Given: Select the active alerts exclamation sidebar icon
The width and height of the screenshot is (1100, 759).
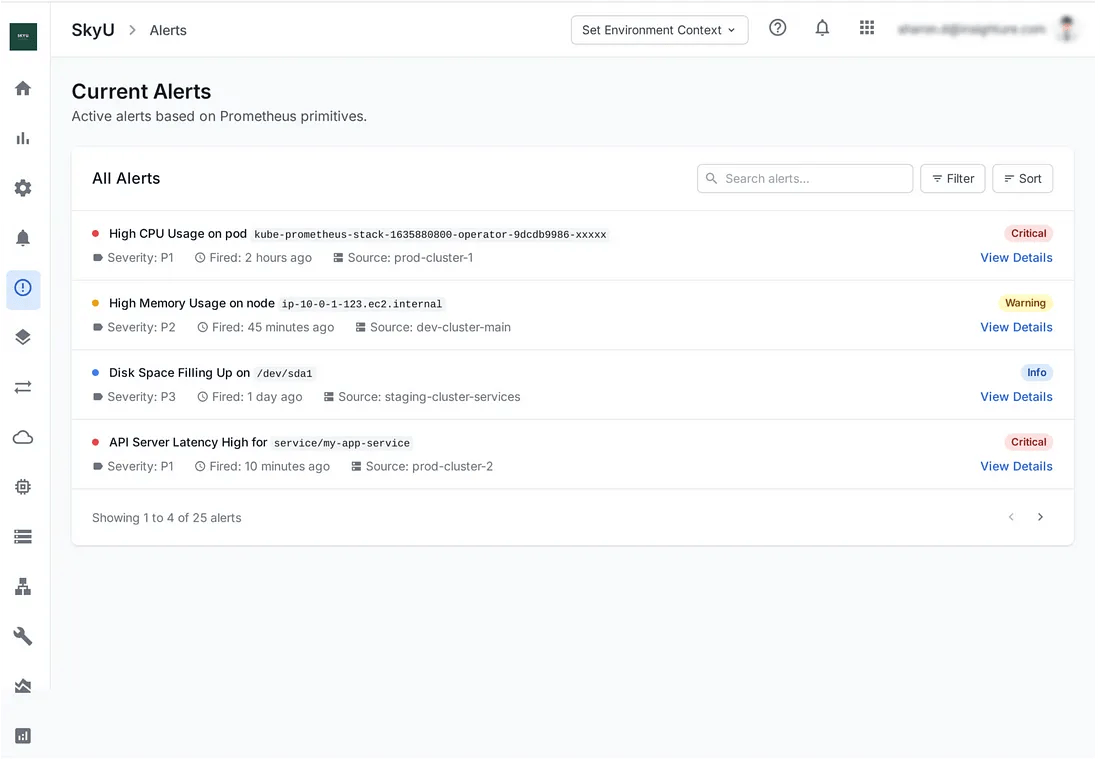Looking at the screenshot, I should pos(23,288).
